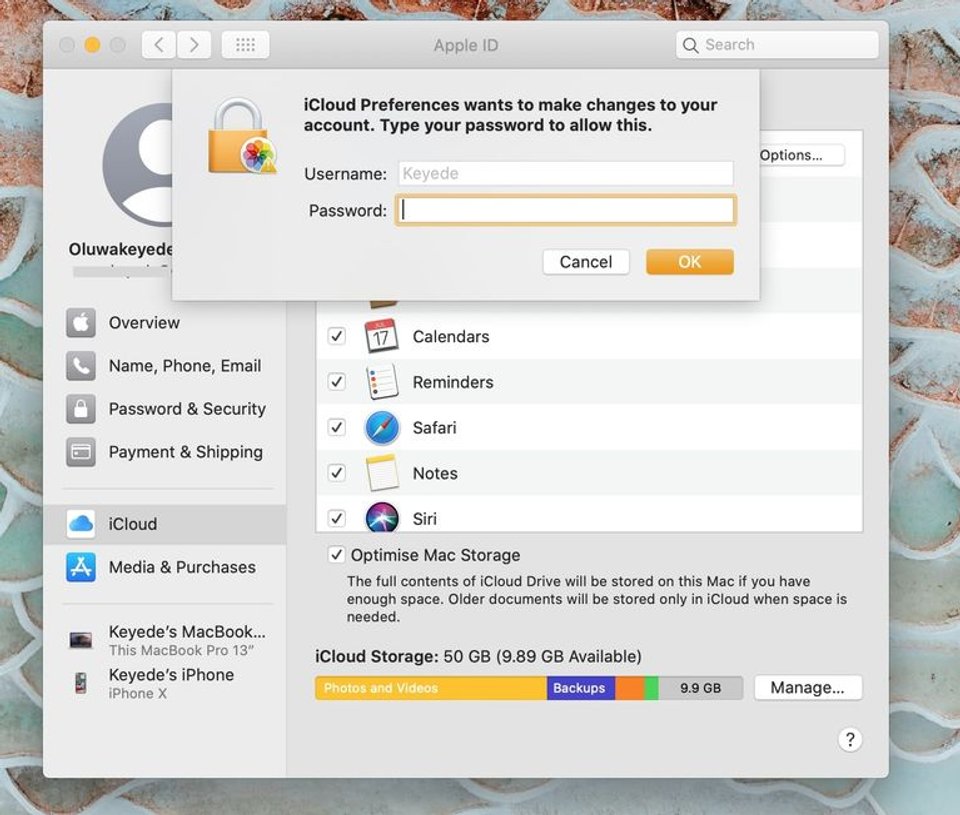Click the Manage... storage button
The height and width of the screenshot is (815, 960).
[x=808, y=688]
